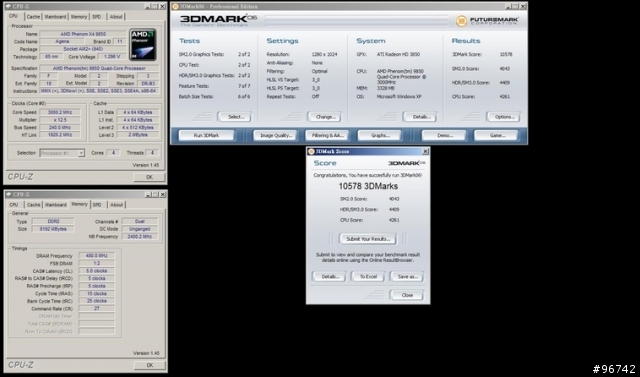The image size is (640, 377).
Task: Click OK in the bottom CPU-Z window
Action: [x=149, y=365]
